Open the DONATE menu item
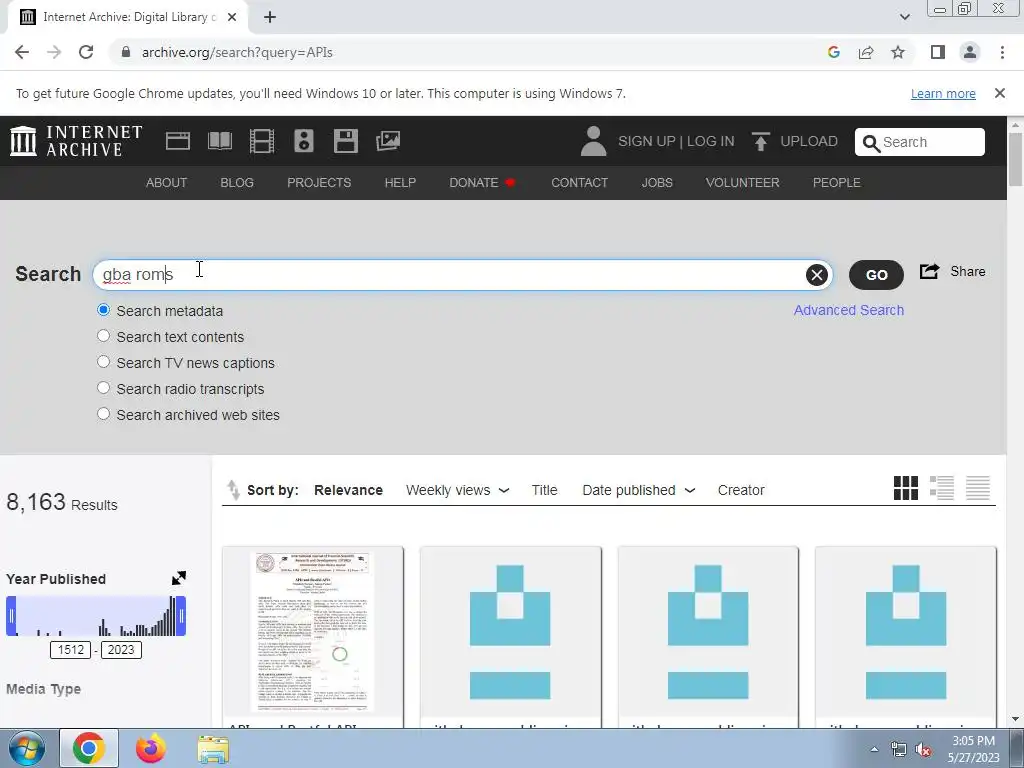Screen dimensions: 1024x768 (x=482, y=183)
